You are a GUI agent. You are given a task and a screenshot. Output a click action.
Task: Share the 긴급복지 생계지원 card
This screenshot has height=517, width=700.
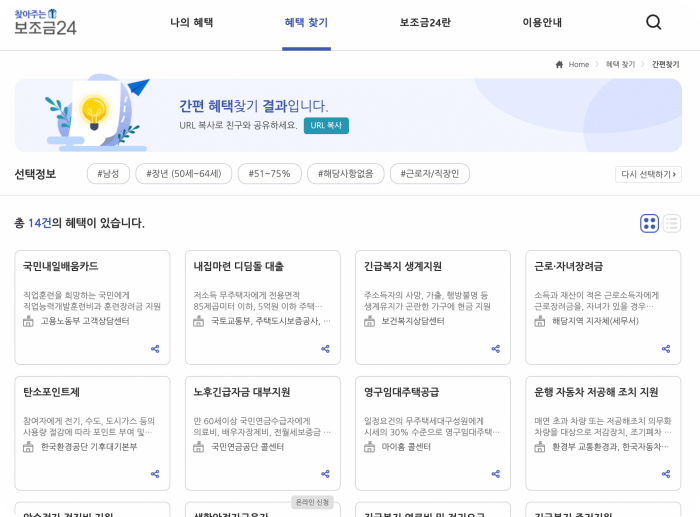496,349
